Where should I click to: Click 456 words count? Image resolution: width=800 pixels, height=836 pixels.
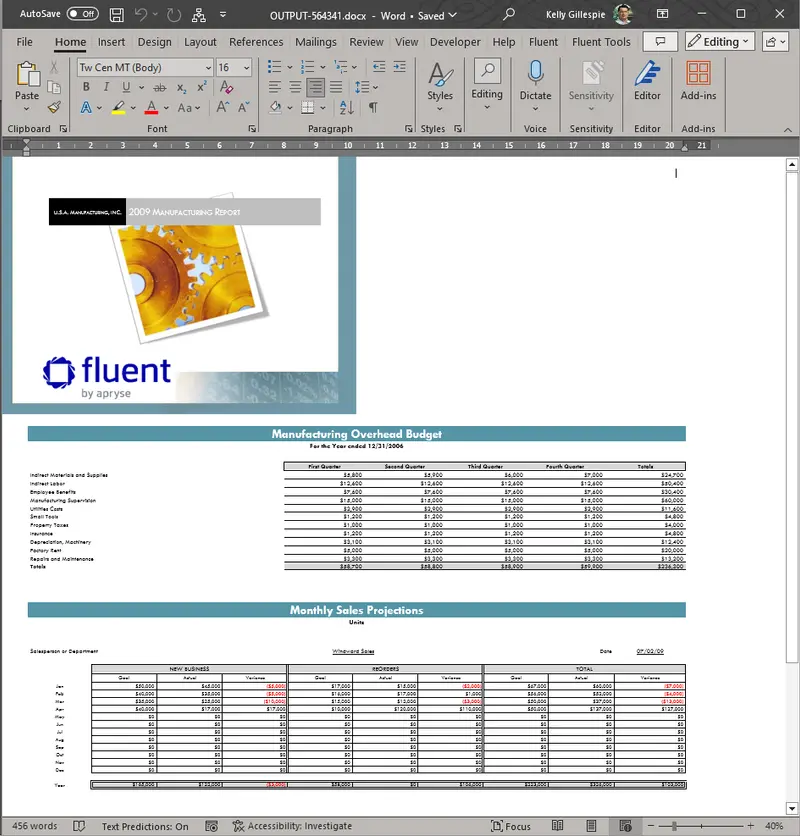click(35, 826)
